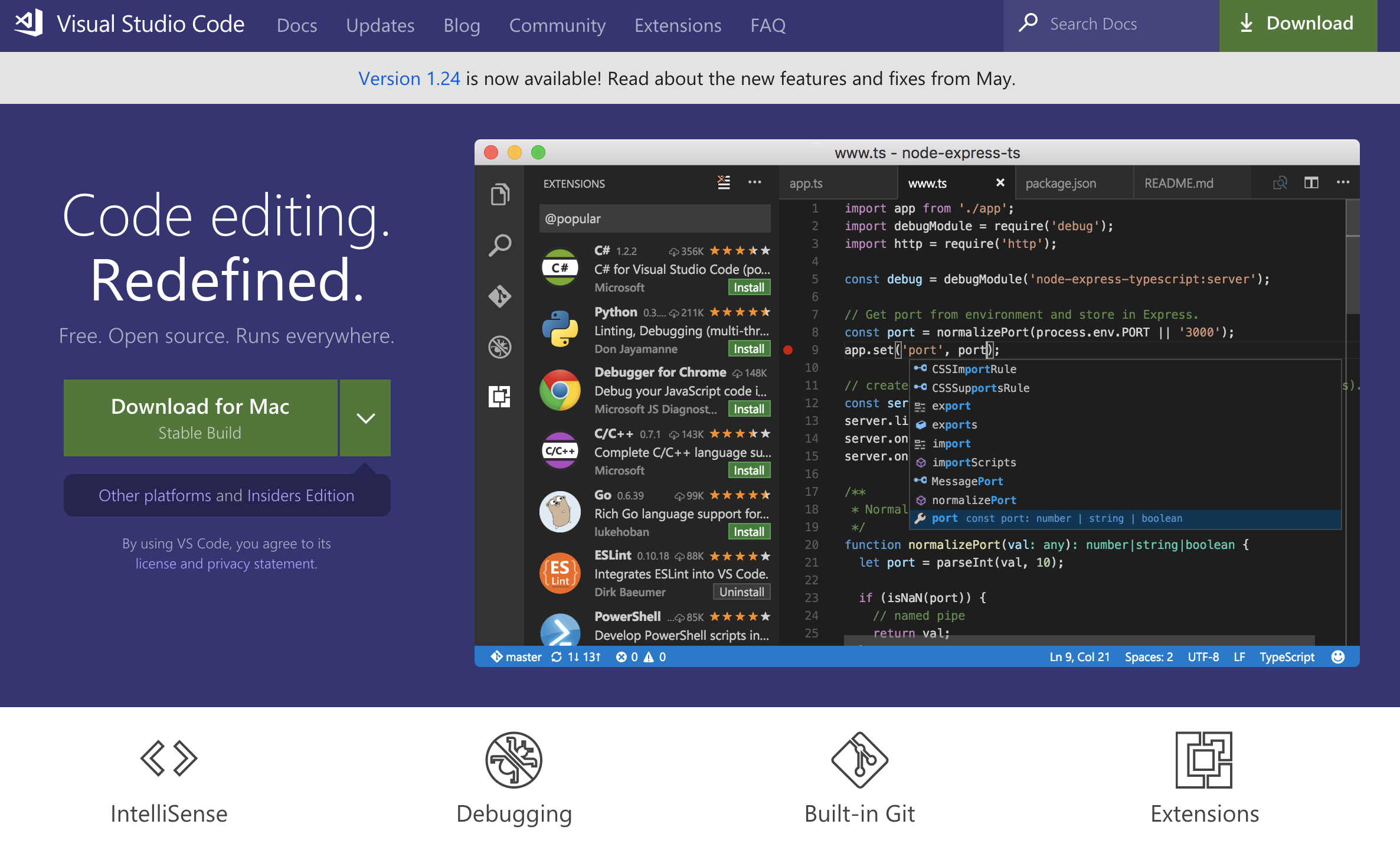This screenshot has width=1400, height=850.
Task: Select the Debug icon in activity bar
Action: point(500,347)
